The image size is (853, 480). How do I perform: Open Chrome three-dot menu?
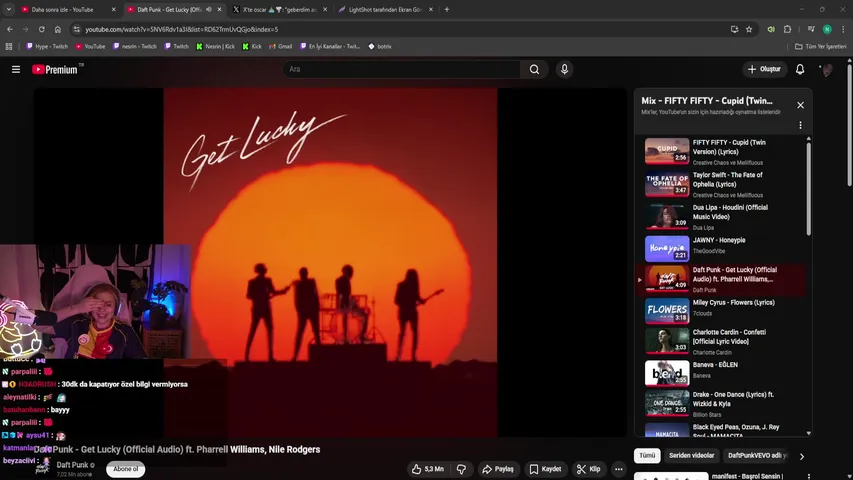(x=843, y=29)
